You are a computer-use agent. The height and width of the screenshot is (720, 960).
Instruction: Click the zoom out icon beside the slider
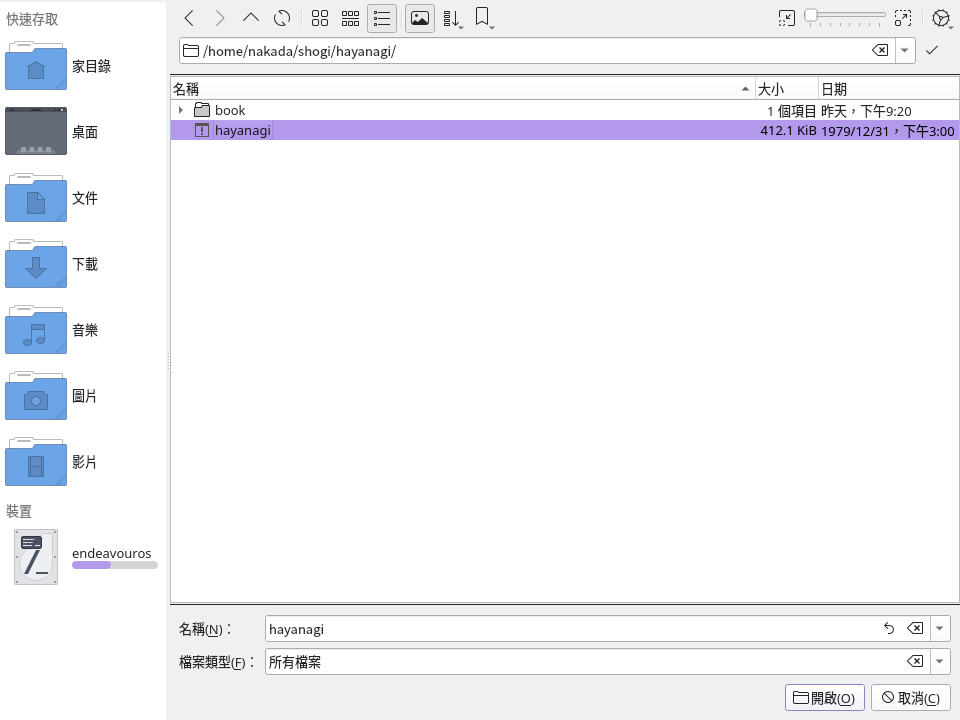tap(787, 18)
